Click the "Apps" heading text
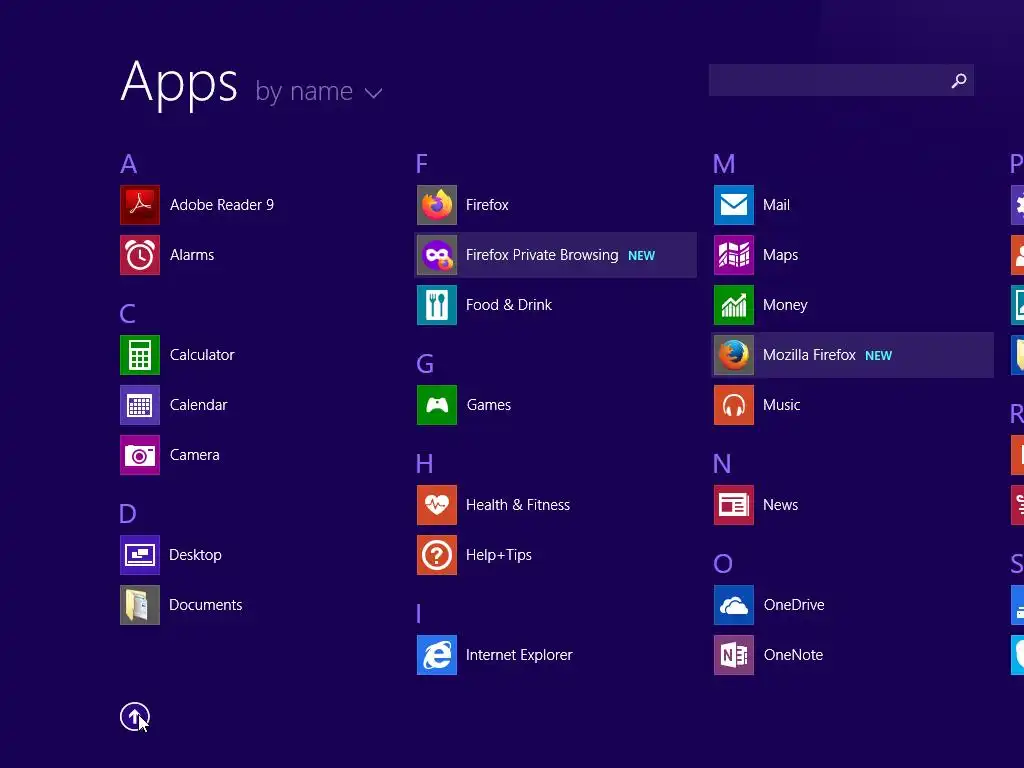Viewport: 1024px width, 768px height. click(x=179, y=84)
